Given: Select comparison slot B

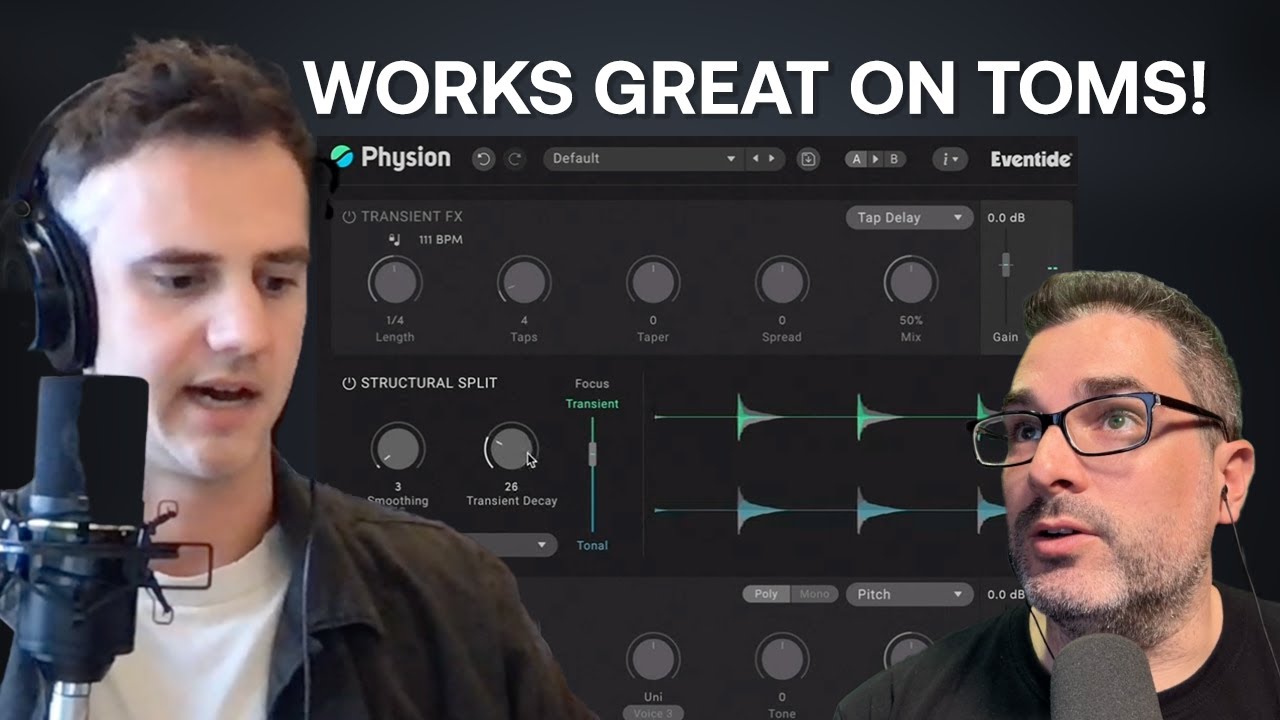Looking at the screenshot, I should coord(893,159).
